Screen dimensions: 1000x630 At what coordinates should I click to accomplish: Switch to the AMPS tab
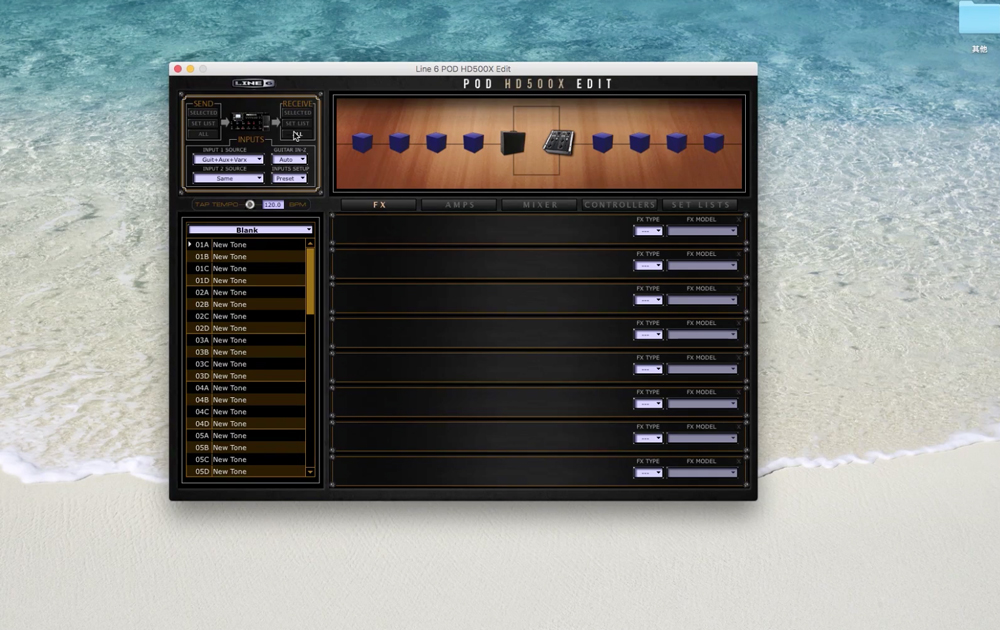pos(459,205)
